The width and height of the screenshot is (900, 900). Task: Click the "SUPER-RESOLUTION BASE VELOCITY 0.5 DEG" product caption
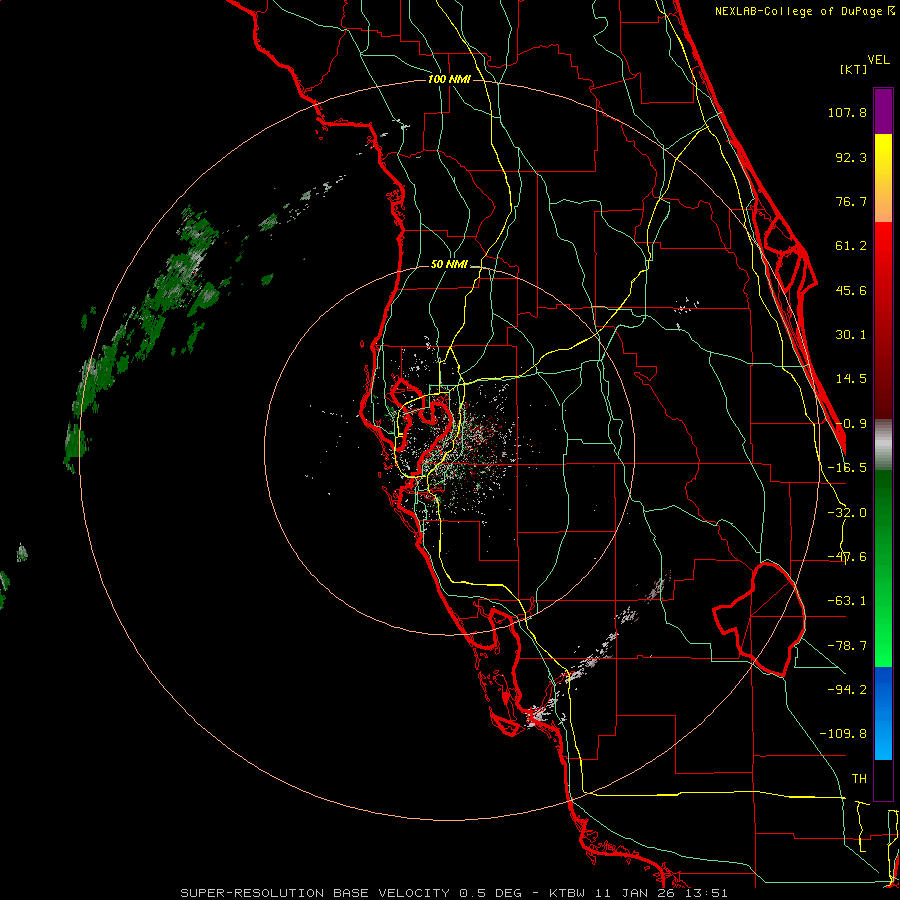point(351,893)
